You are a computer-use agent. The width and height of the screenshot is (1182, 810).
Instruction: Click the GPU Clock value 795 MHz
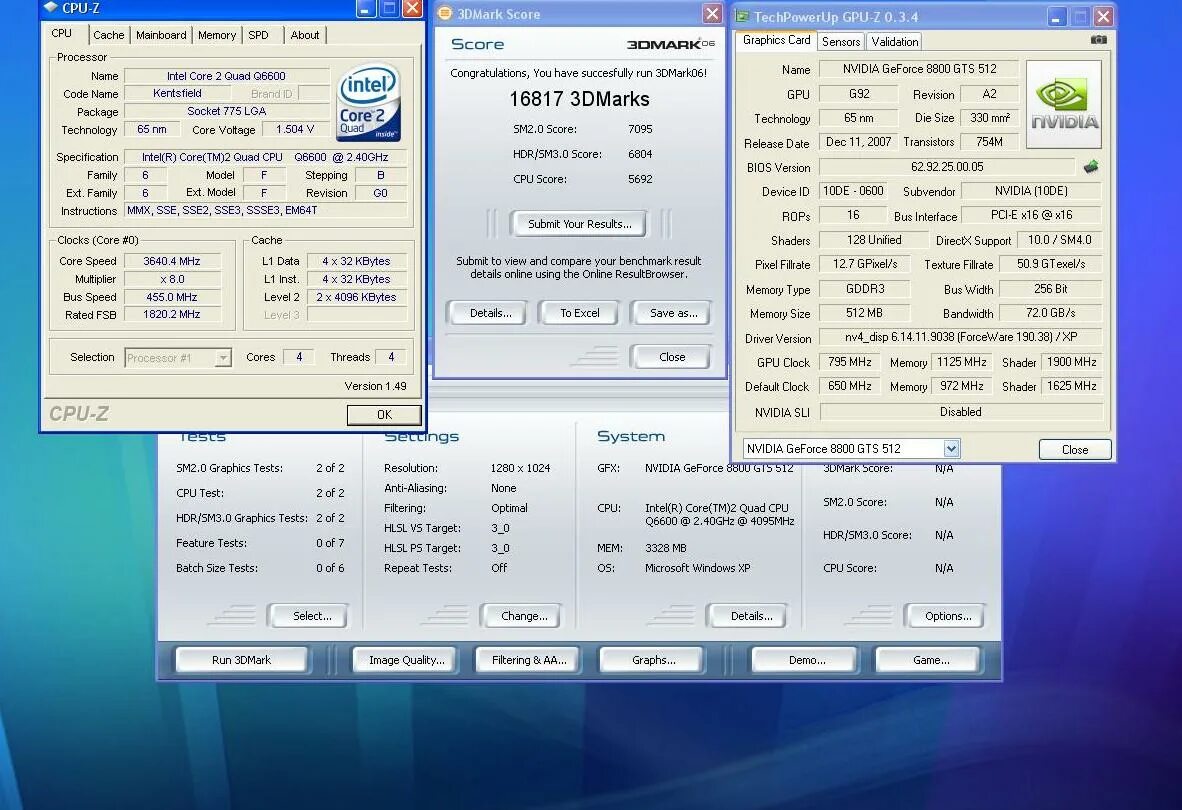[x=850, y=362]
